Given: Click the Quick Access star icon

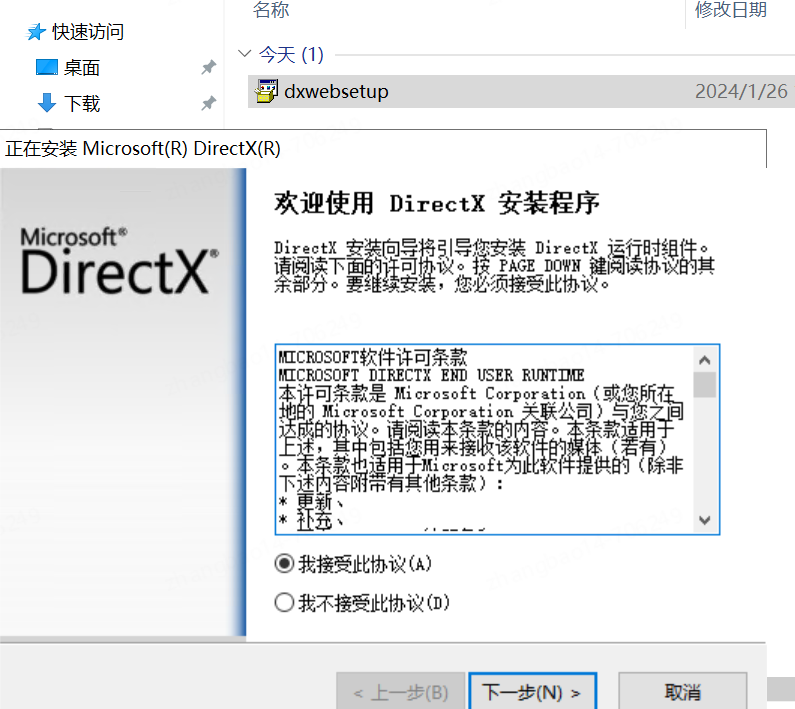Looking at the screenshot, I should [x=36, y=32].
